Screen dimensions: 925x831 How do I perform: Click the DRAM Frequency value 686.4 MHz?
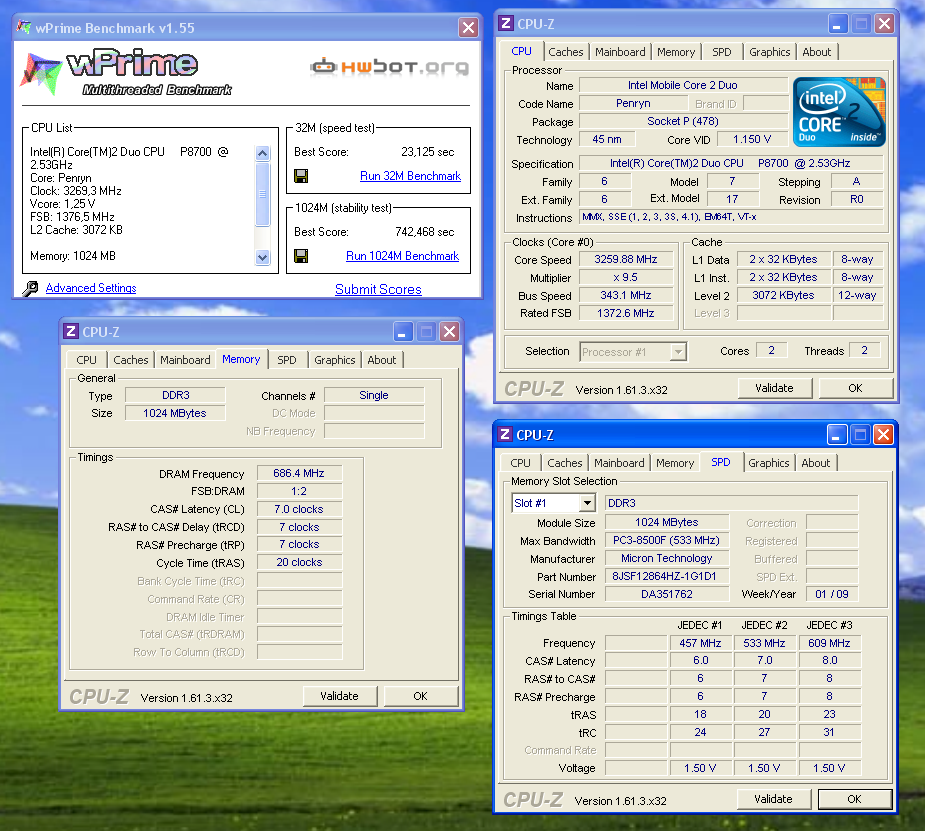pos(299,473)
